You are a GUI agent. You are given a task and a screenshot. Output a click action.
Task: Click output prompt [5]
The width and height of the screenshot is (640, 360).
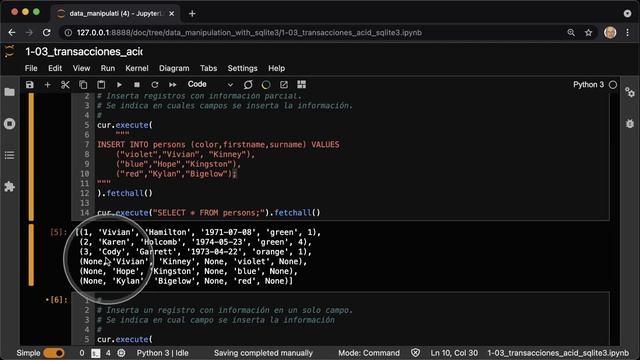(58, 232)
